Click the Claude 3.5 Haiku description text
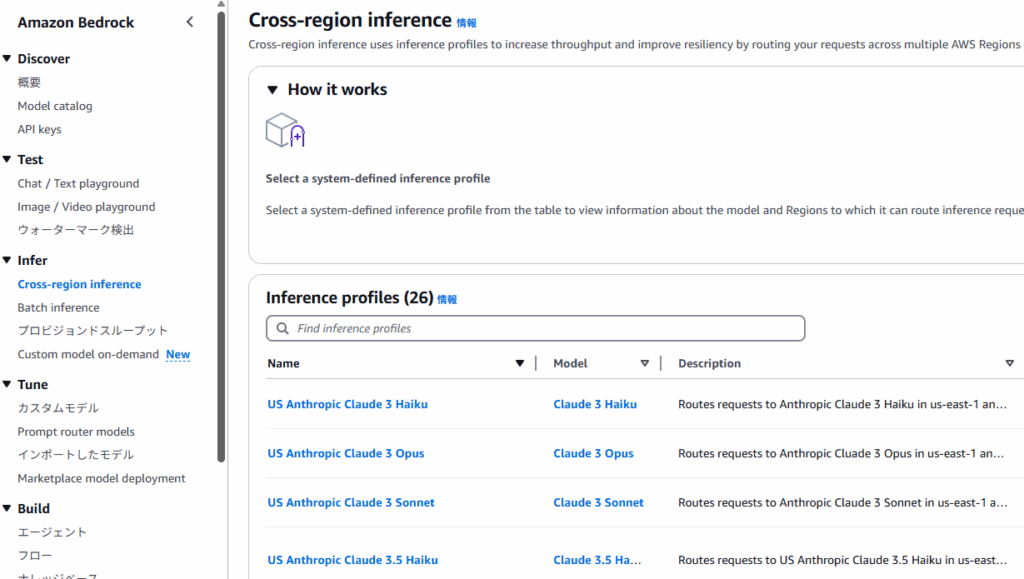 click(x=842, y=560)
